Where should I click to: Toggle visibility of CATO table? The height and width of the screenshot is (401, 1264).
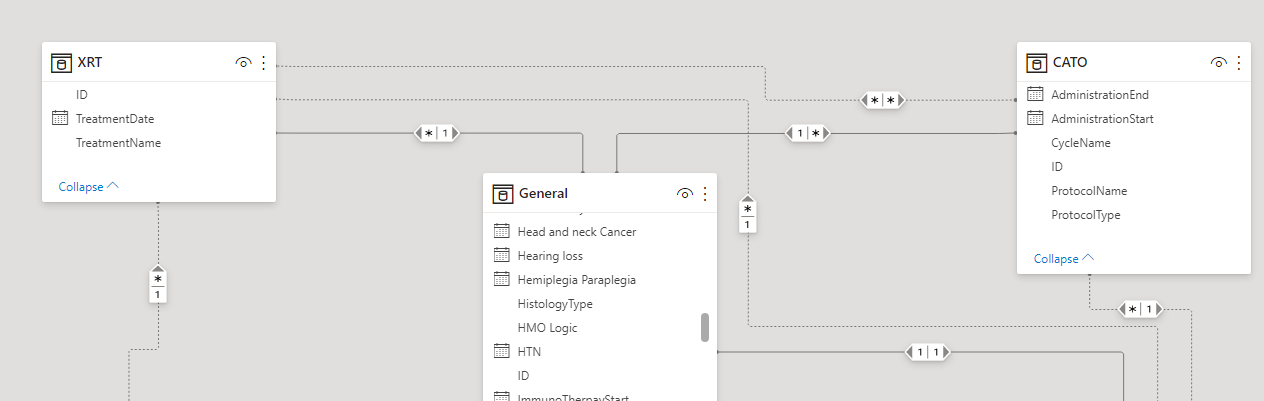tap(1218, 63)
